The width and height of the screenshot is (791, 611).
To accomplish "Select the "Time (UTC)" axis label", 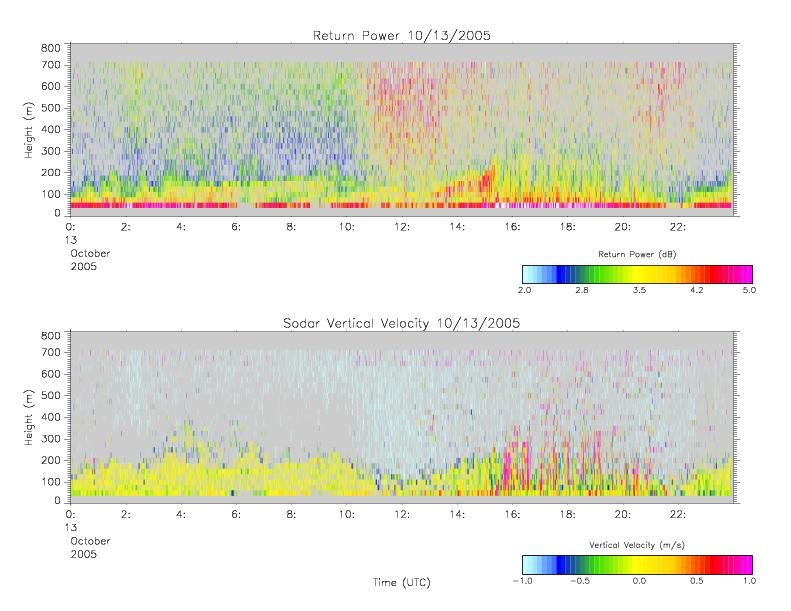I will coord(402,582).
